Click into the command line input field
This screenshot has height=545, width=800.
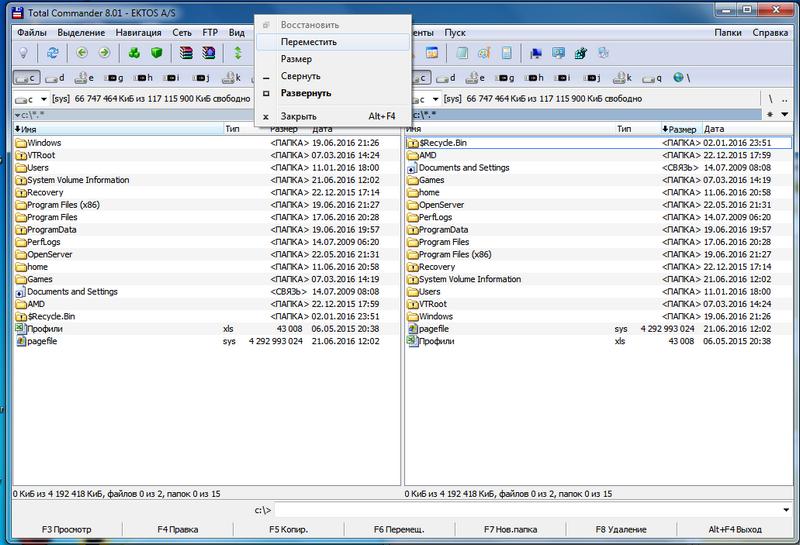(x=527, y=509)
